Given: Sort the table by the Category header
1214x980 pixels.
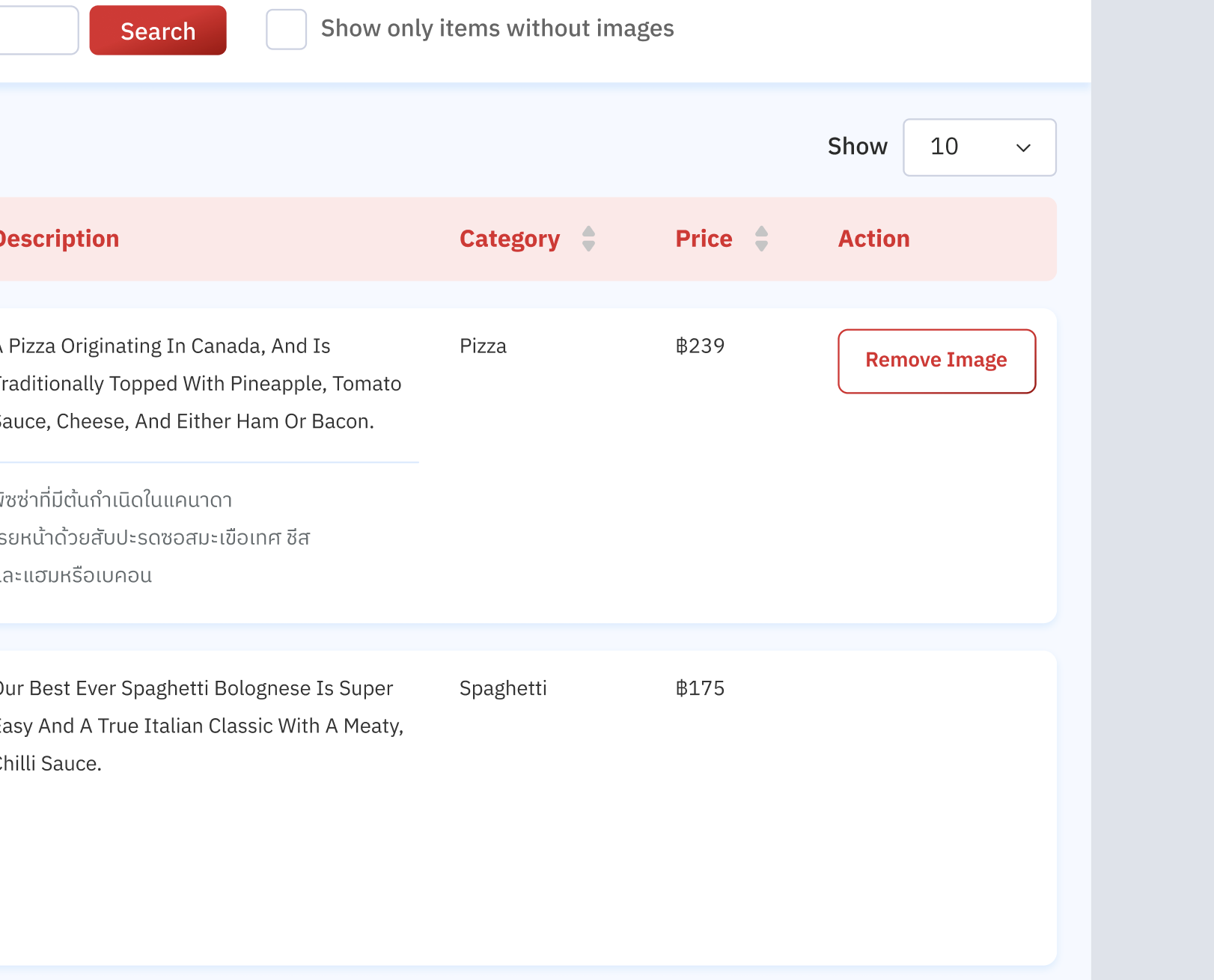Looking at the screenshot, I should pos(510,239).
